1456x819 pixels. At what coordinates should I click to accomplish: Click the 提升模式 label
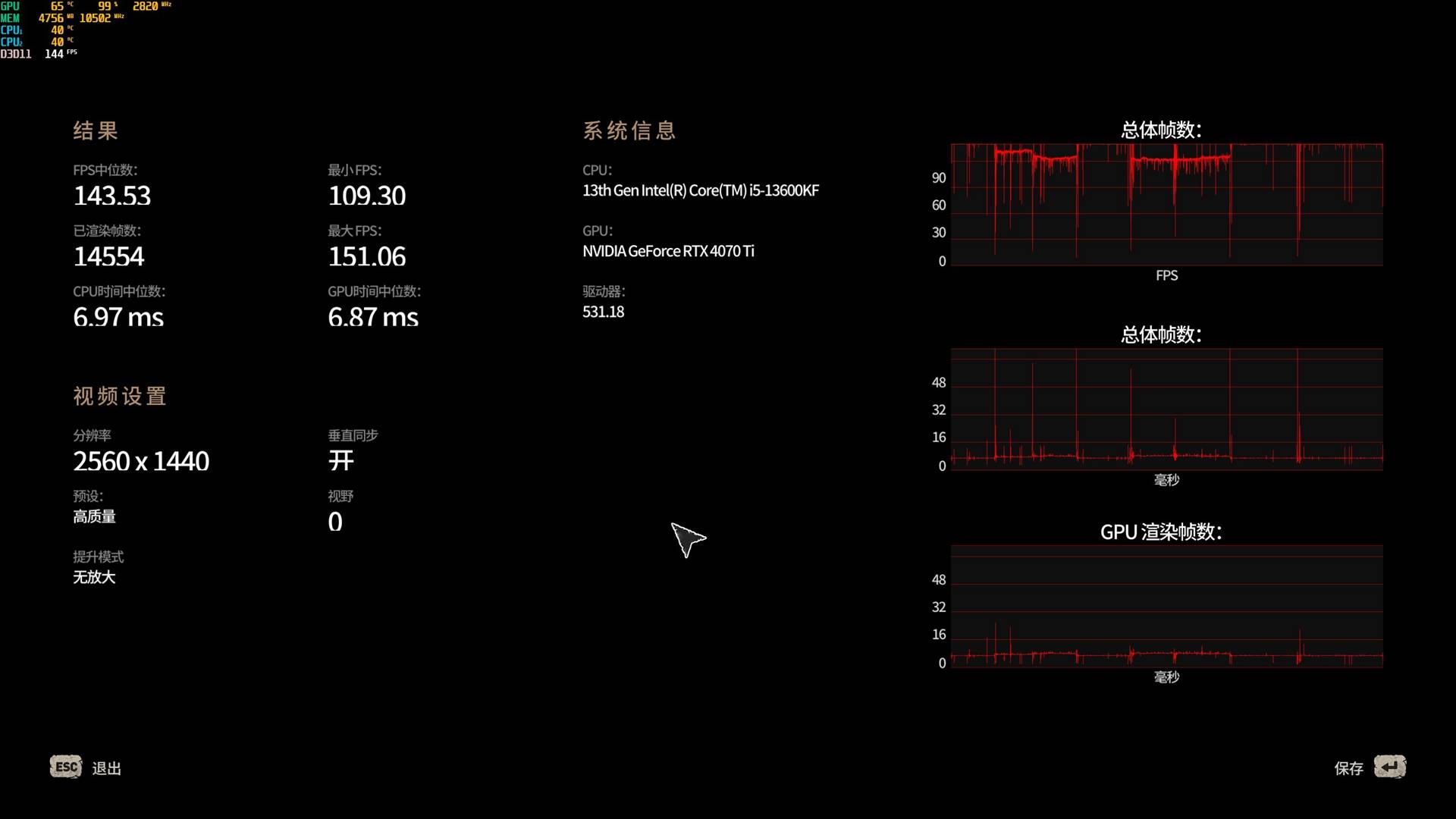point(98,557)
